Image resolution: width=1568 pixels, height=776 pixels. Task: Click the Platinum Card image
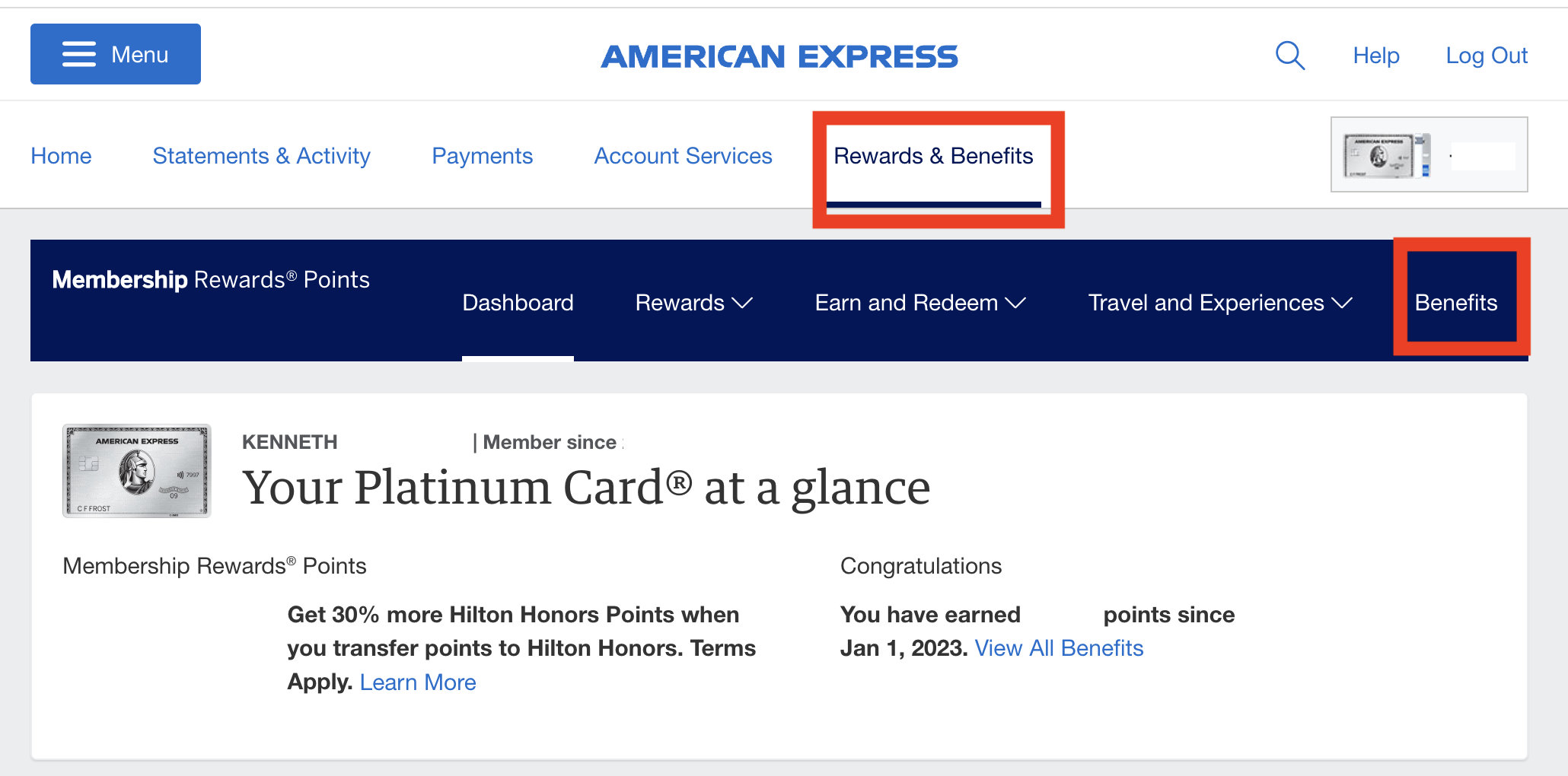137,471
